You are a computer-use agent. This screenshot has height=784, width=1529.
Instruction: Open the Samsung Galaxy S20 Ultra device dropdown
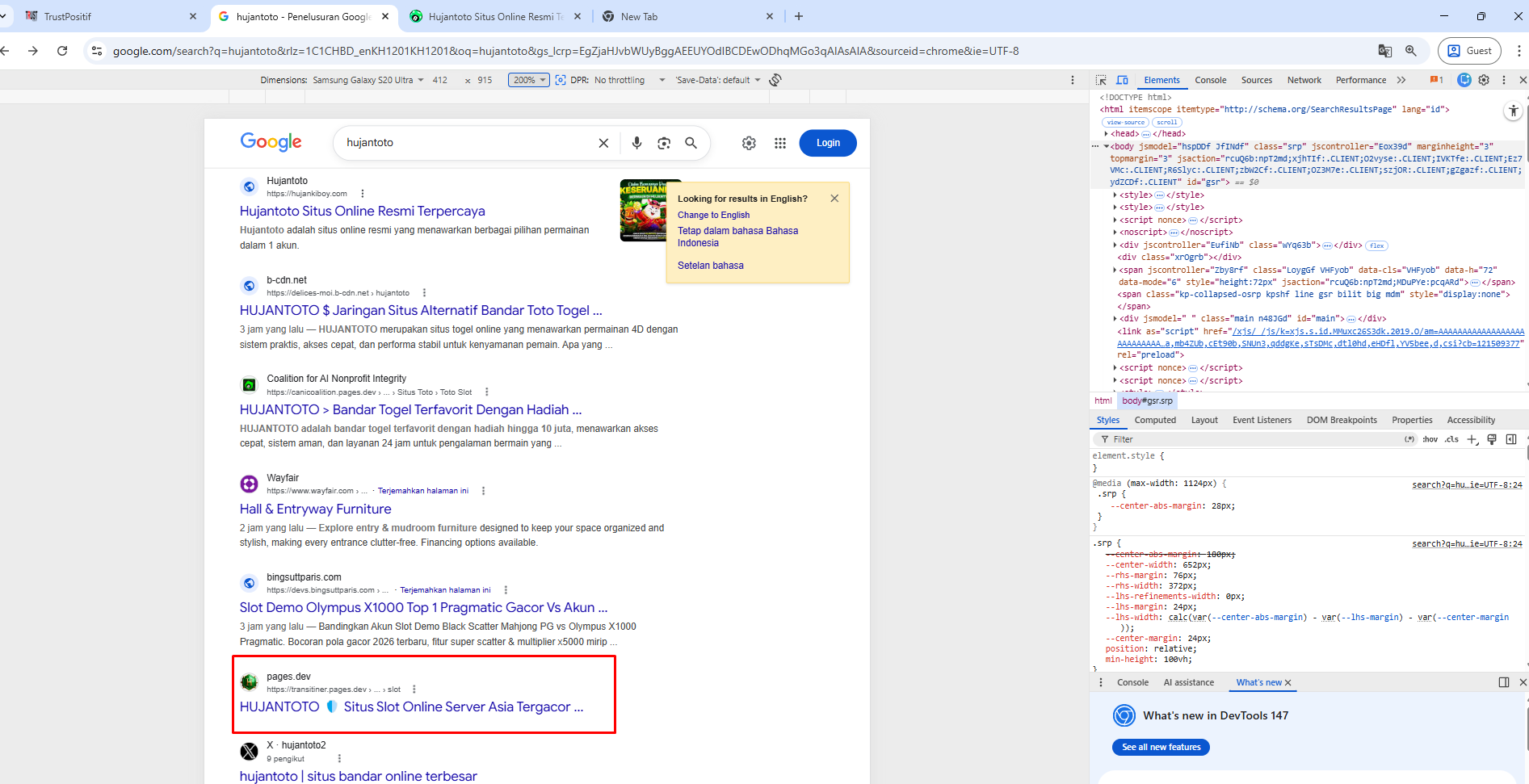click(x=368, y=80)
